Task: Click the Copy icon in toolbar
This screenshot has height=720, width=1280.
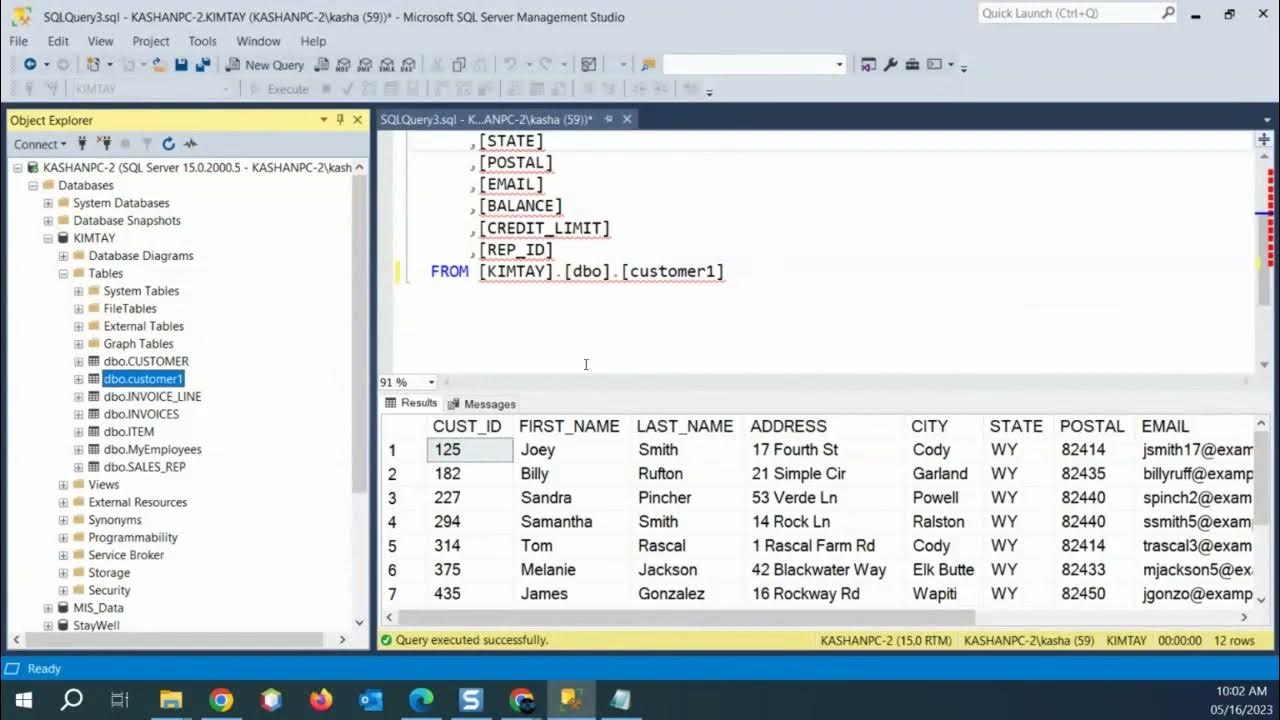Action: point(459,65)
